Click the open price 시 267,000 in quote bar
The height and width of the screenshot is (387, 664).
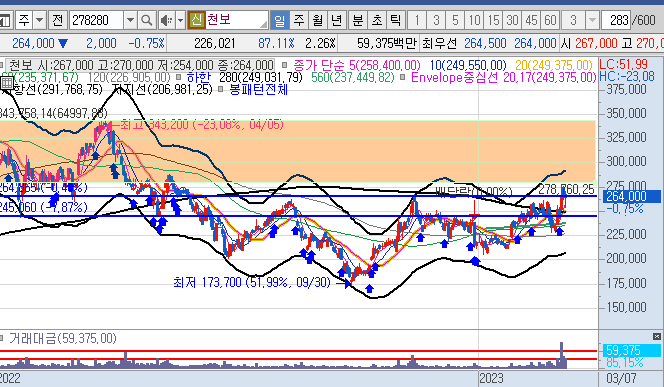(x=589, y=43)
